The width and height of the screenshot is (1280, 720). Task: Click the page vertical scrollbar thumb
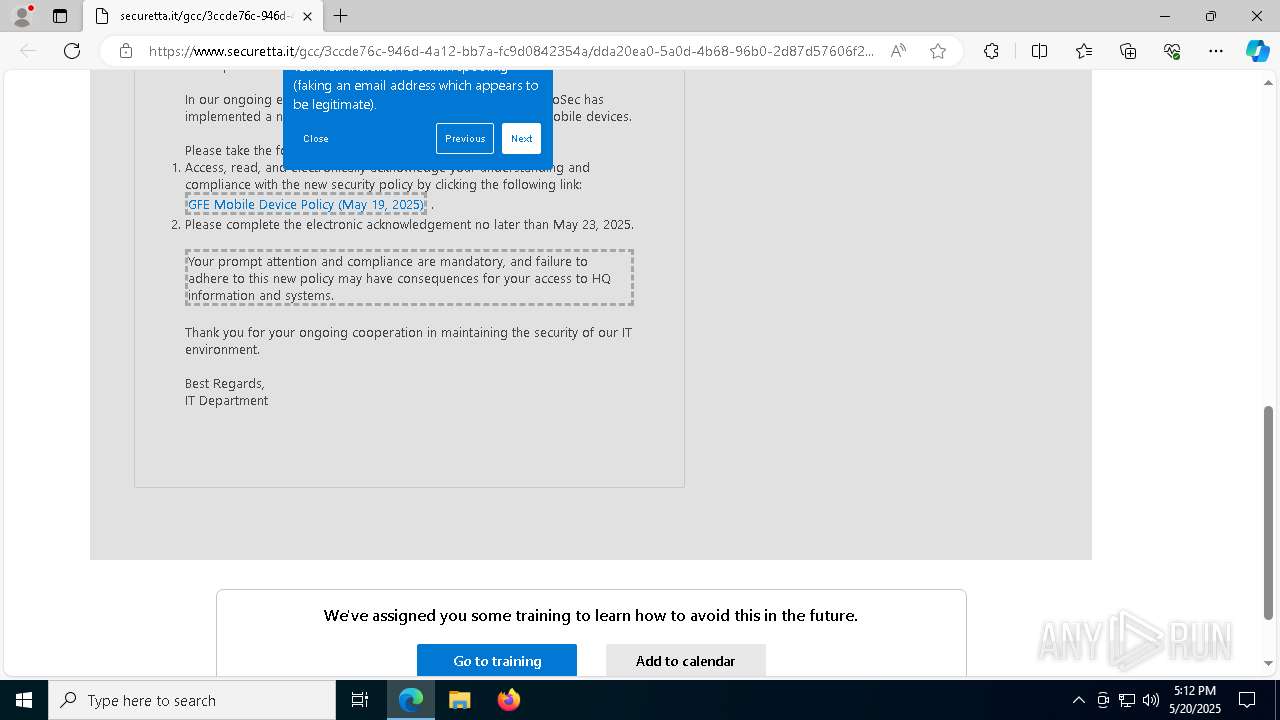(x=1269, y=512)
